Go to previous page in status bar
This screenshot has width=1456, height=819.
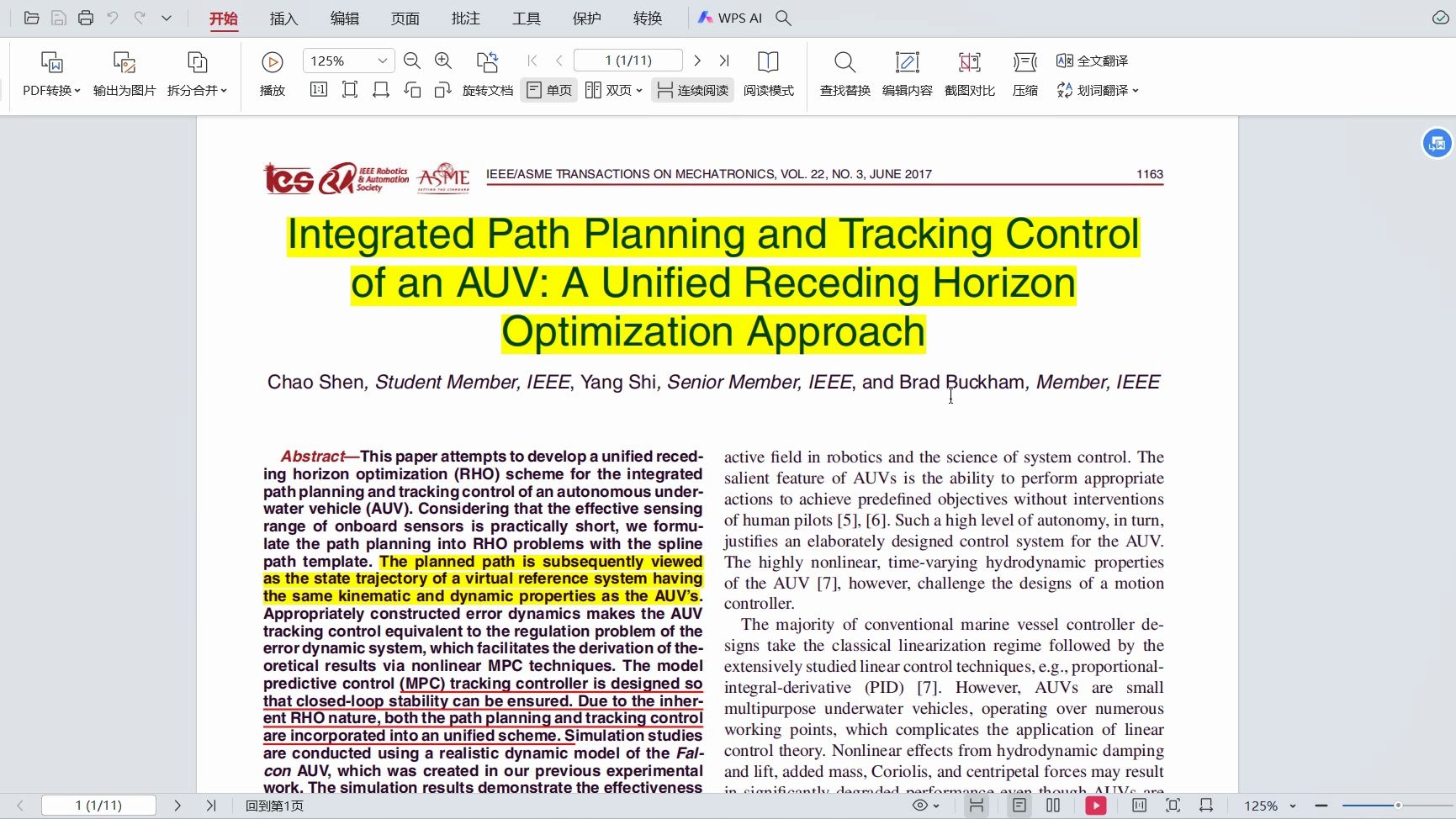[x=20, y=806]
